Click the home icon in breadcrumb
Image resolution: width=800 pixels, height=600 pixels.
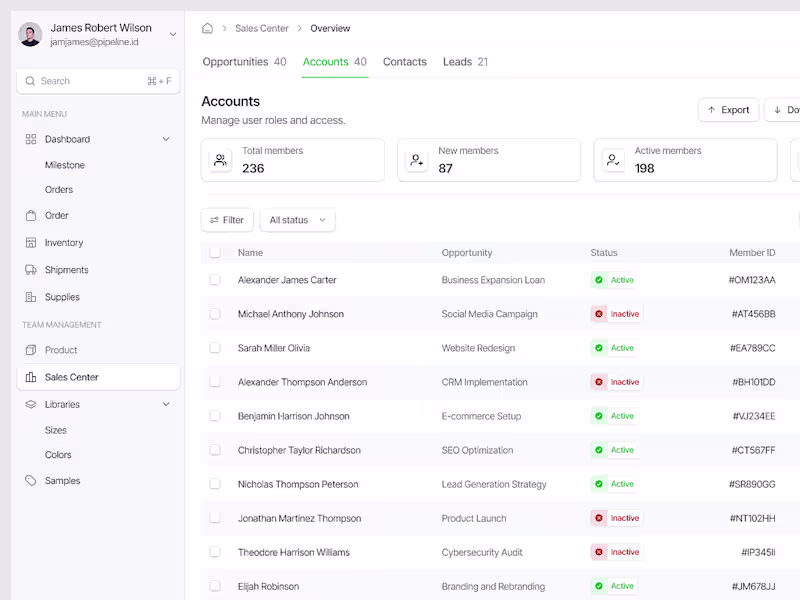click(208, 28)
